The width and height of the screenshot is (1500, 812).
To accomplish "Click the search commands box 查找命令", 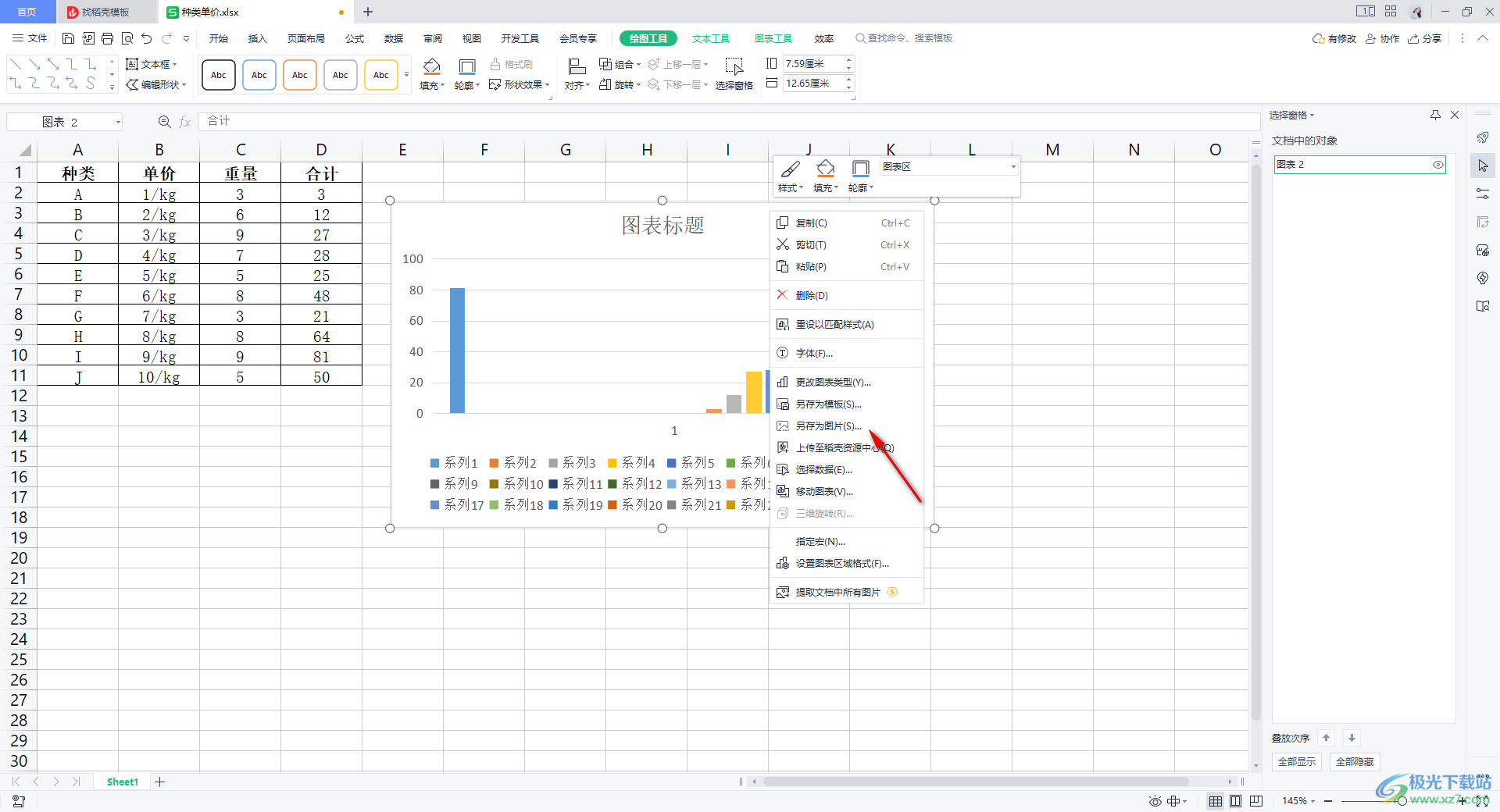I will [904, 38].
